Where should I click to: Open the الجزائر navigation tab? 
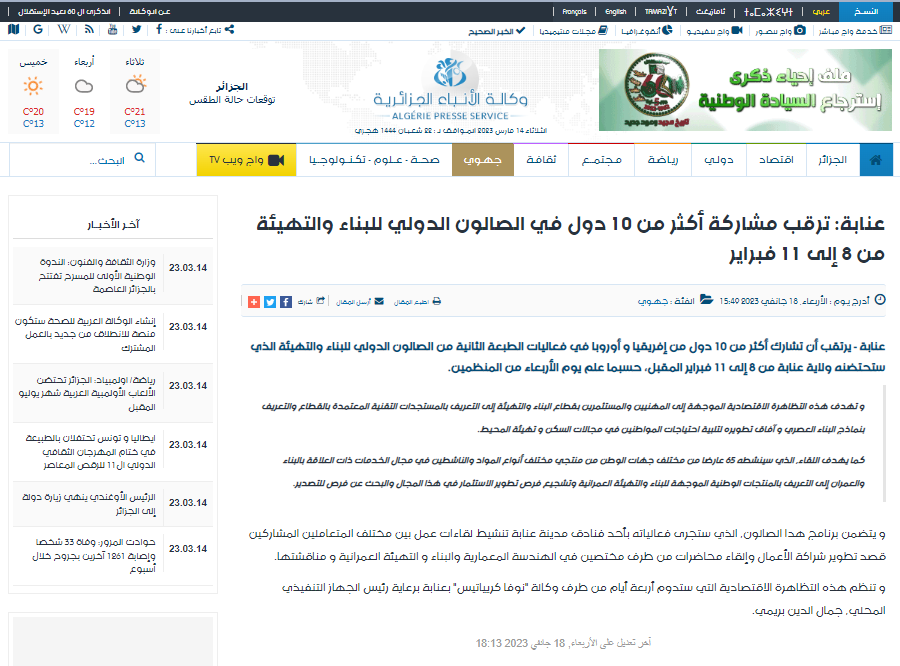coord(833,160)
